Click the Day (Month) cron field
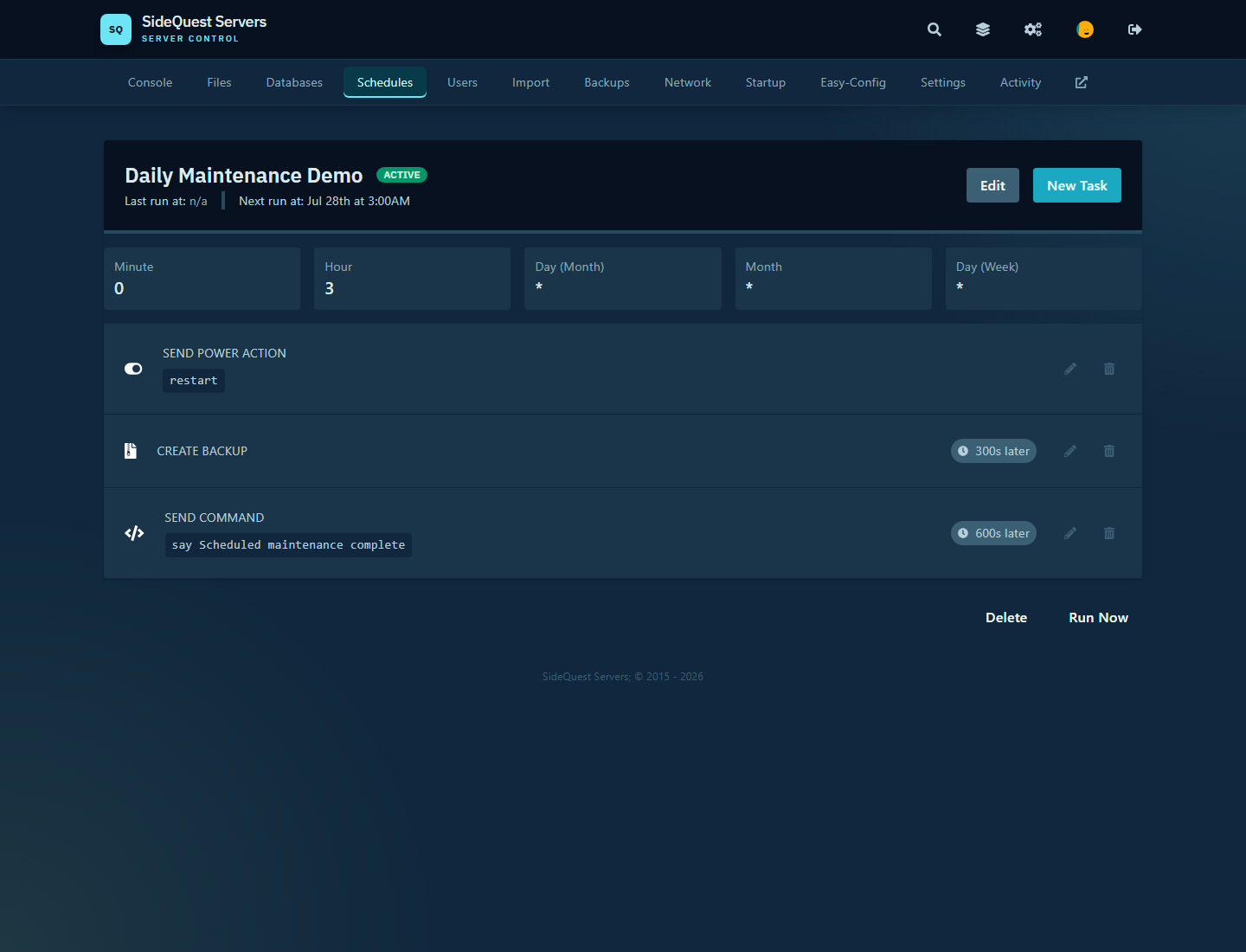Viewport: 1246px width, 952px height. click(x=623, y=279)
